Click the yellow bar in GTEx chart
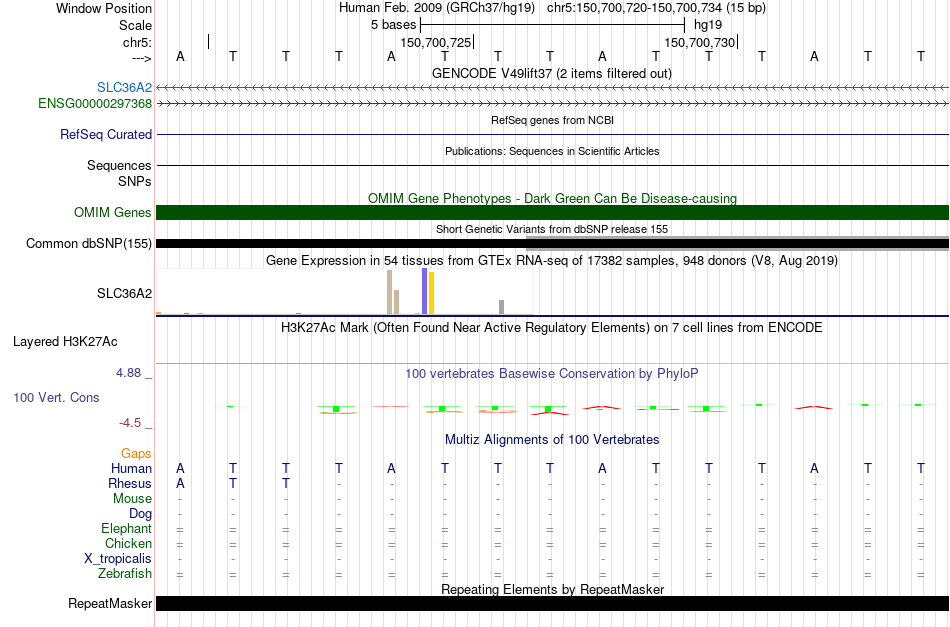This screenshot has width=950, height=627. pyautogui.click(x=431, y=293)
